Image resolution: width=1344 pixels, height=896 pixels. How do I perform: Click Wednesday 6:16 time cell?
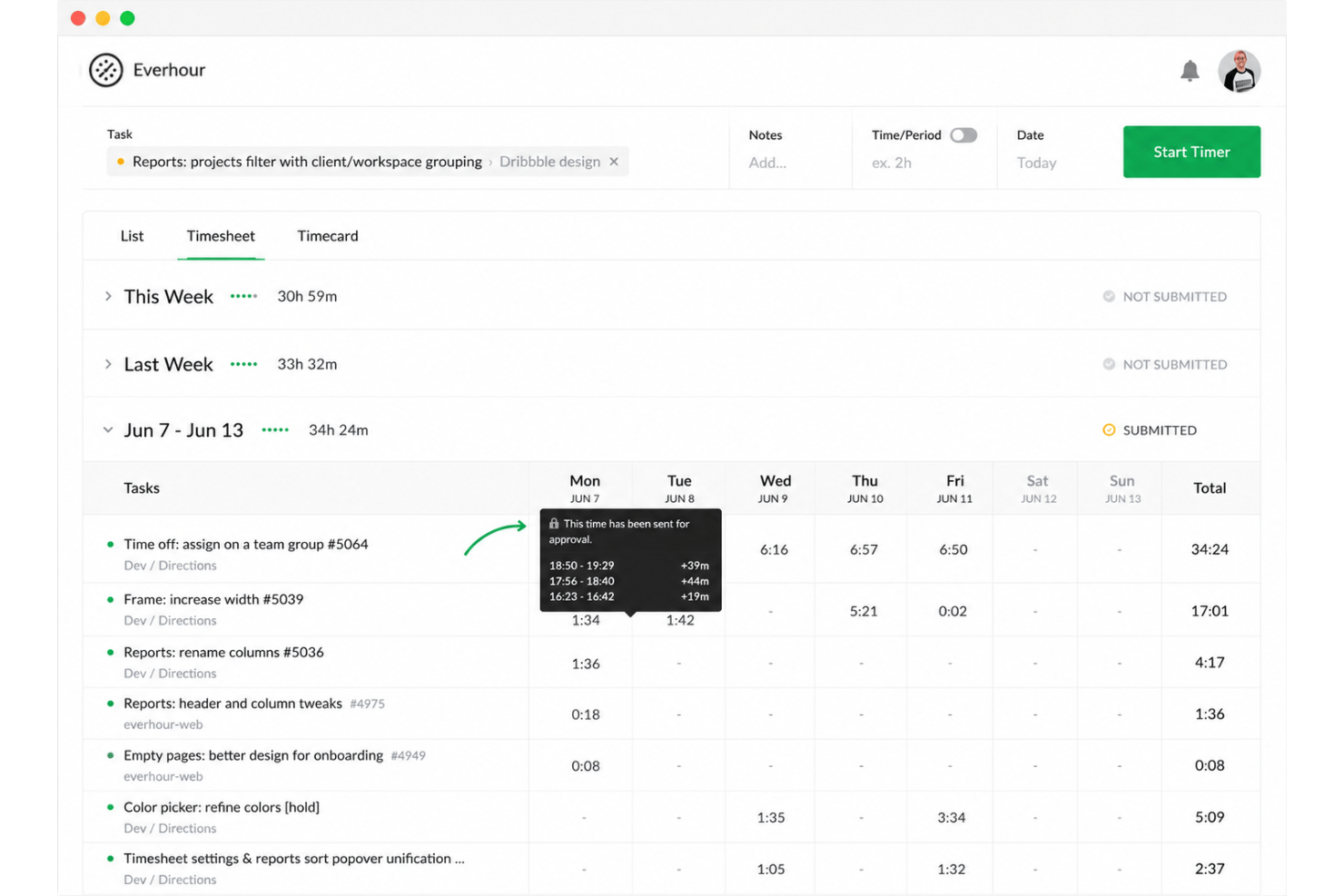(x=774, y=550)
